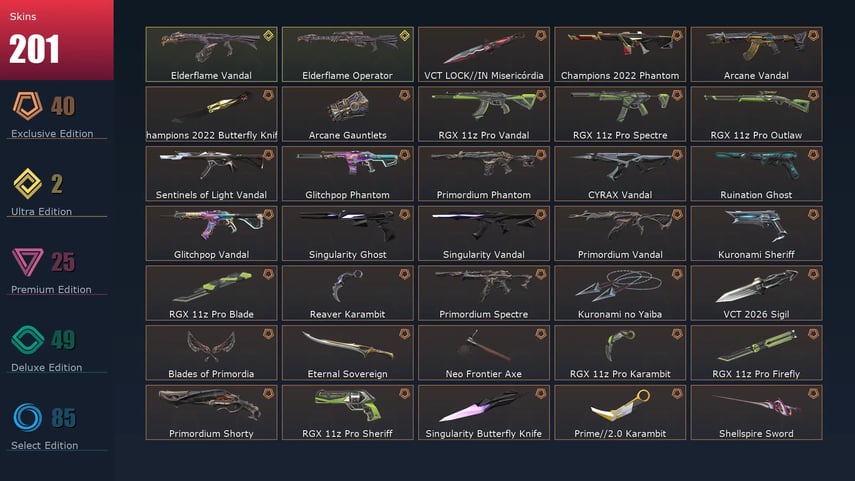Click the Select Edition blue circle icon

[27, 418]
